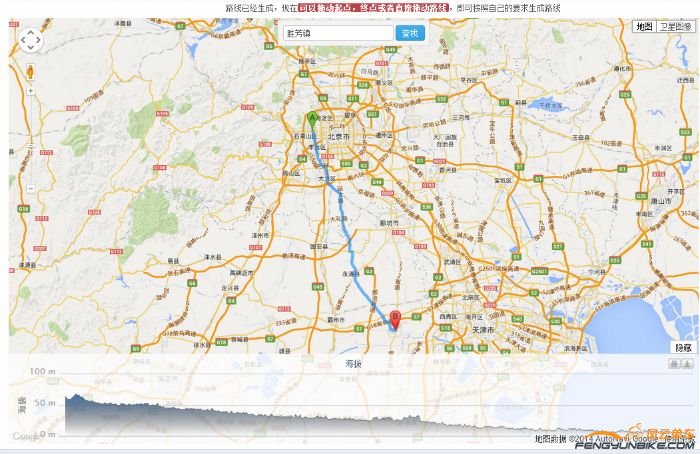Select the Street View pegman icon
This screenshot has width=700, height=454.
(30, 72)
